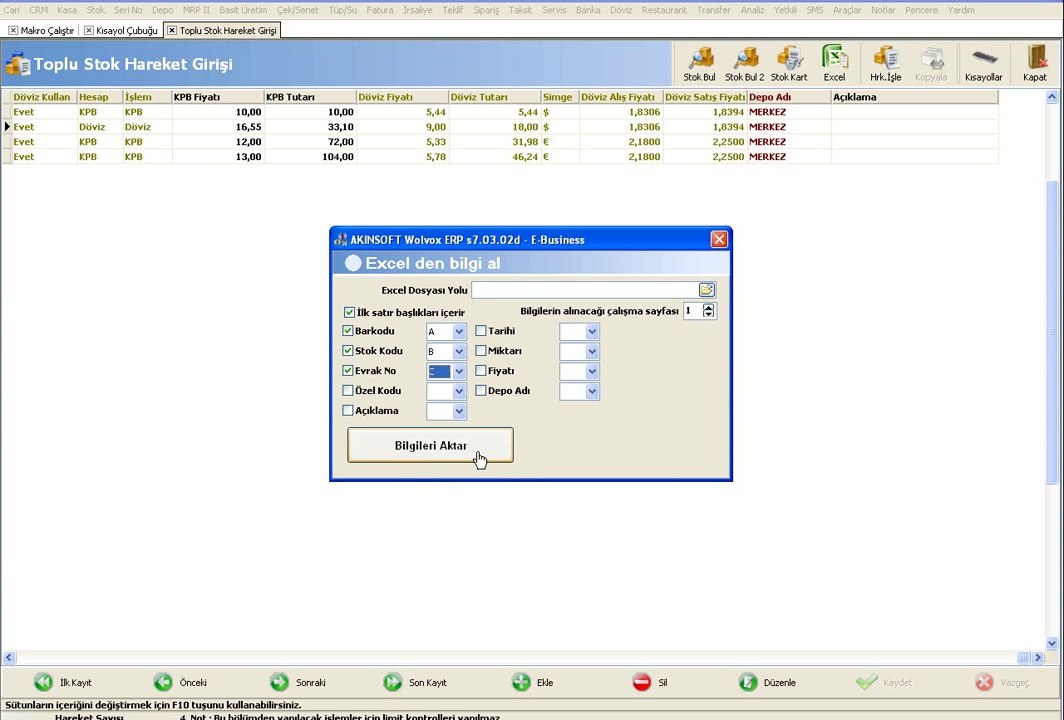This screenshot has width=1064, height=720.
Task: Enable the Tarihi checkbox
Action: (x=480, y=330)
